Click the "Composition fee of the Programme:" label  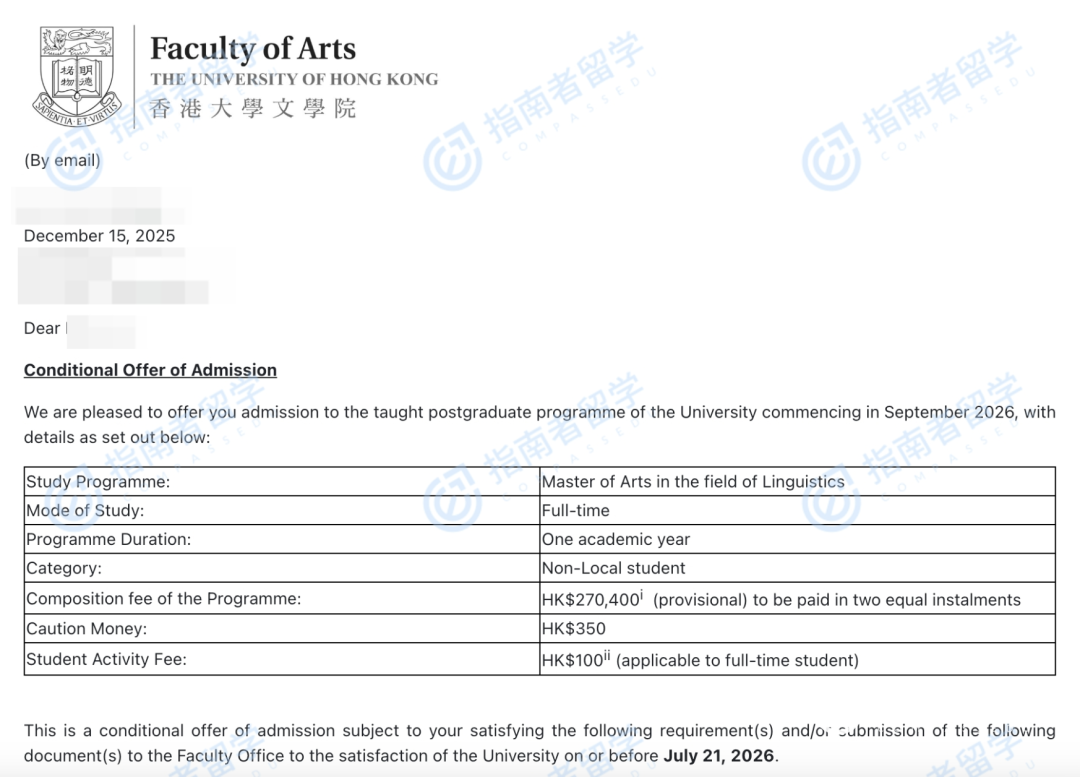(163, 599)
